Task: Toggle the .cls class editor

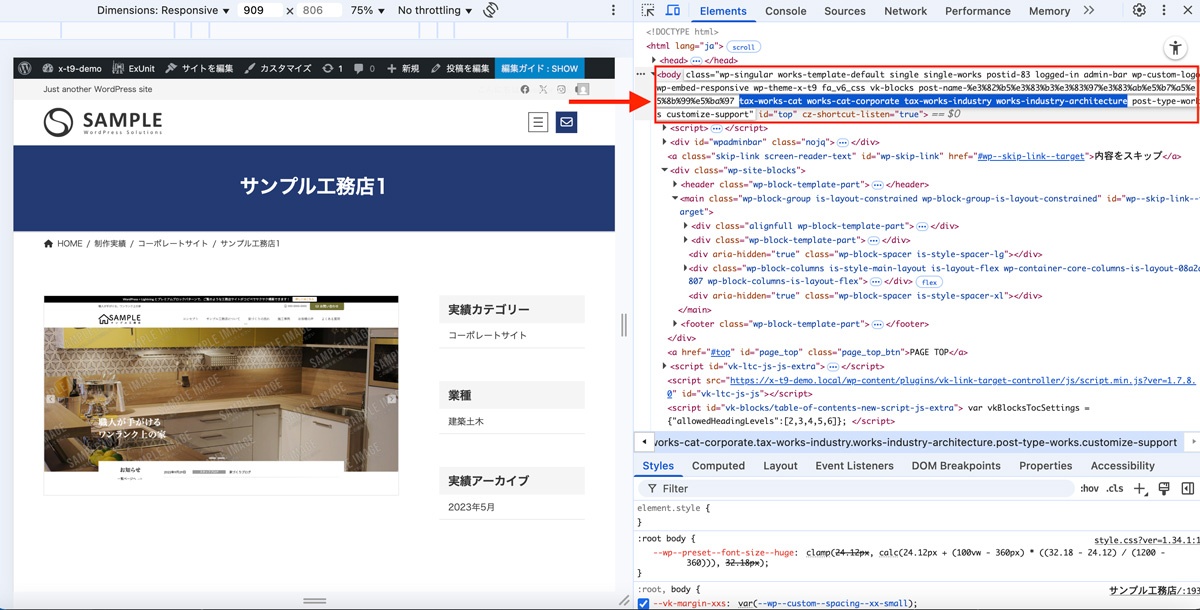Action: pyautogui.click(x=1114, y=488)
